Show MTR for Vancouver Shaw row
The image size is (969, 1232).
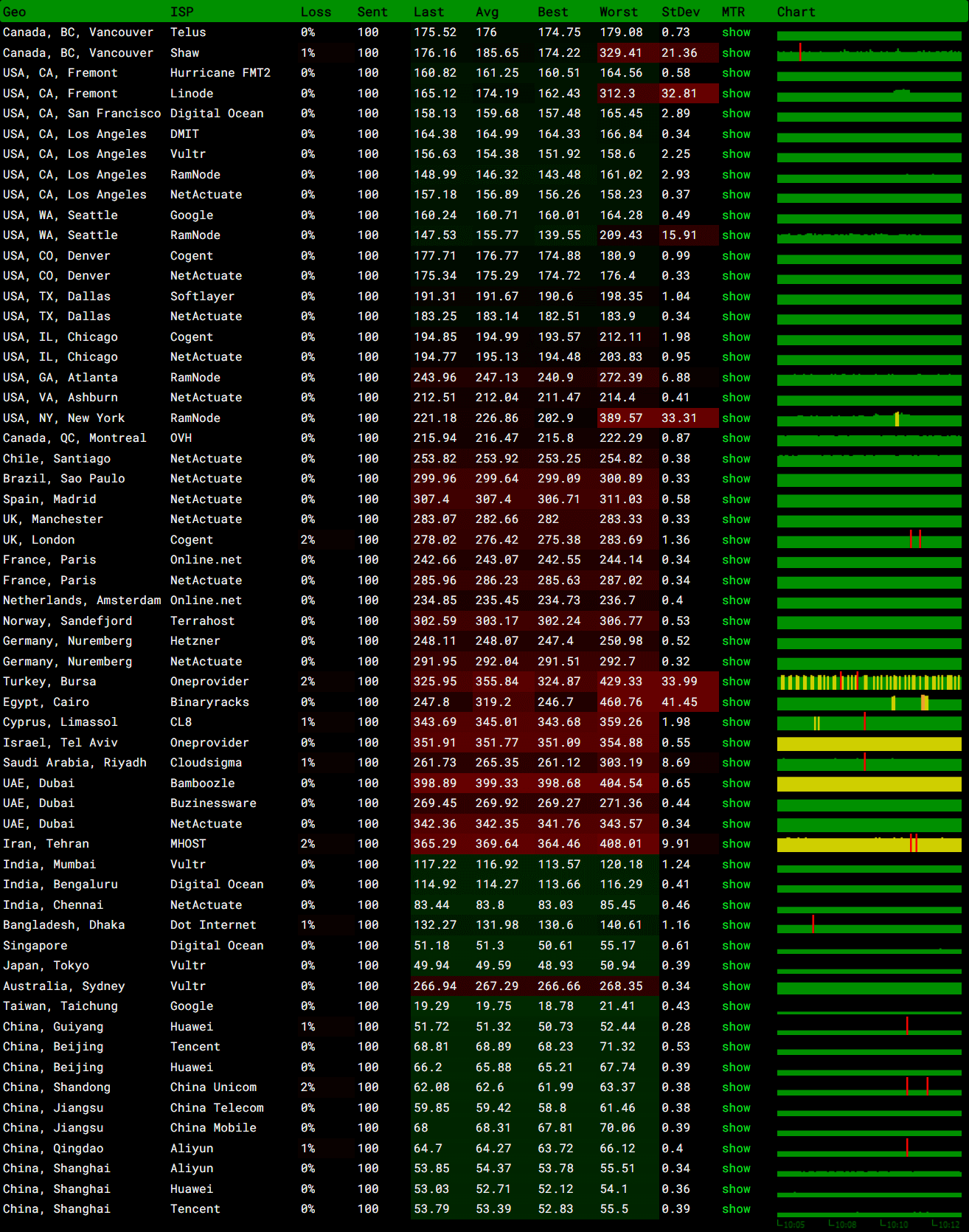pyautogui.click(x=736, y=53)
